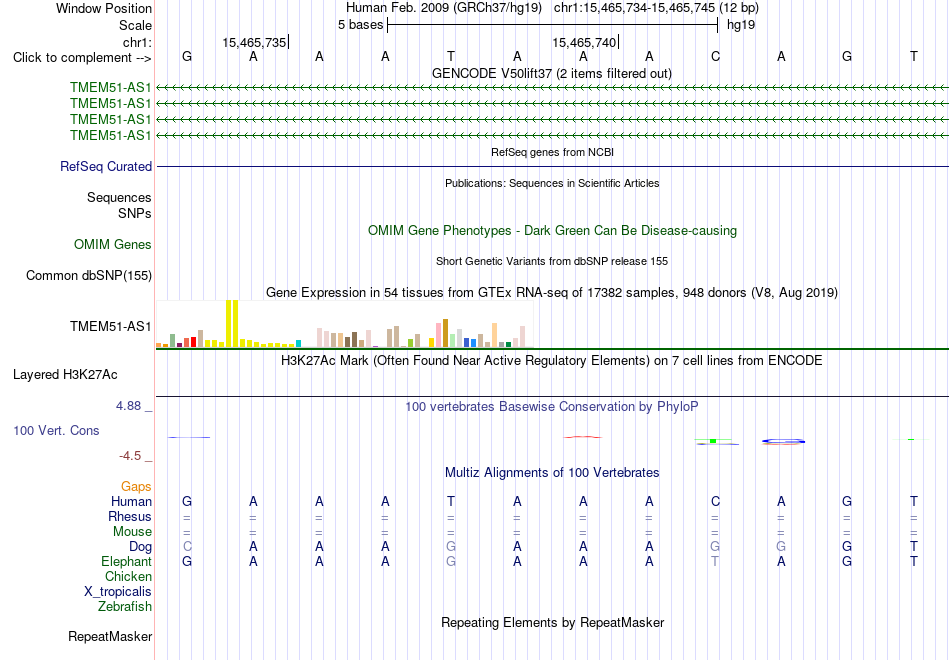Click the chr1:15,465,734-15,465,745 (12 bp) position text

tap(656, 8)
